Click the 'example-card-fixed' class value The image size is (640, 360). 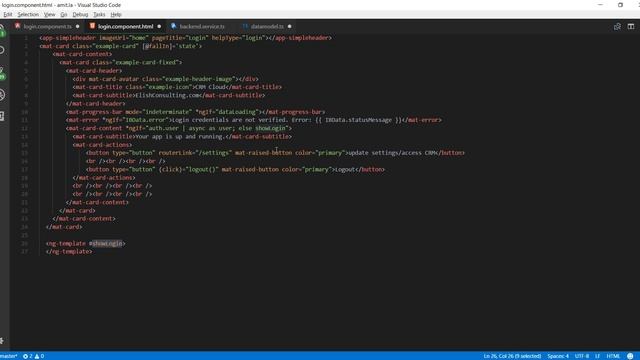(145, 62)
